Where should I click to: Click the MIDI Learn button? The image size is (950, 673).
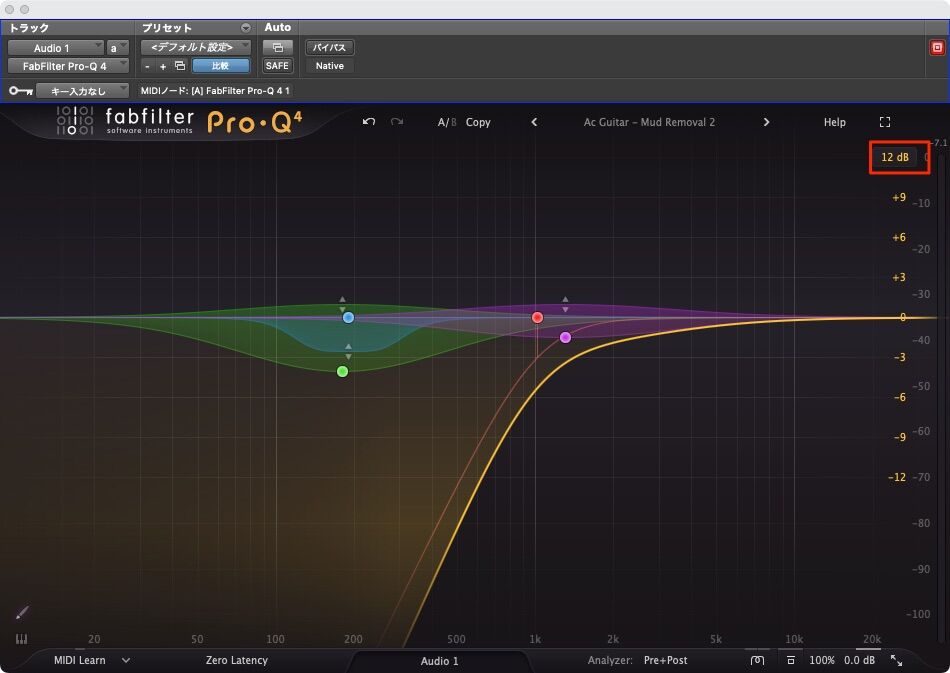pos(79,660)
